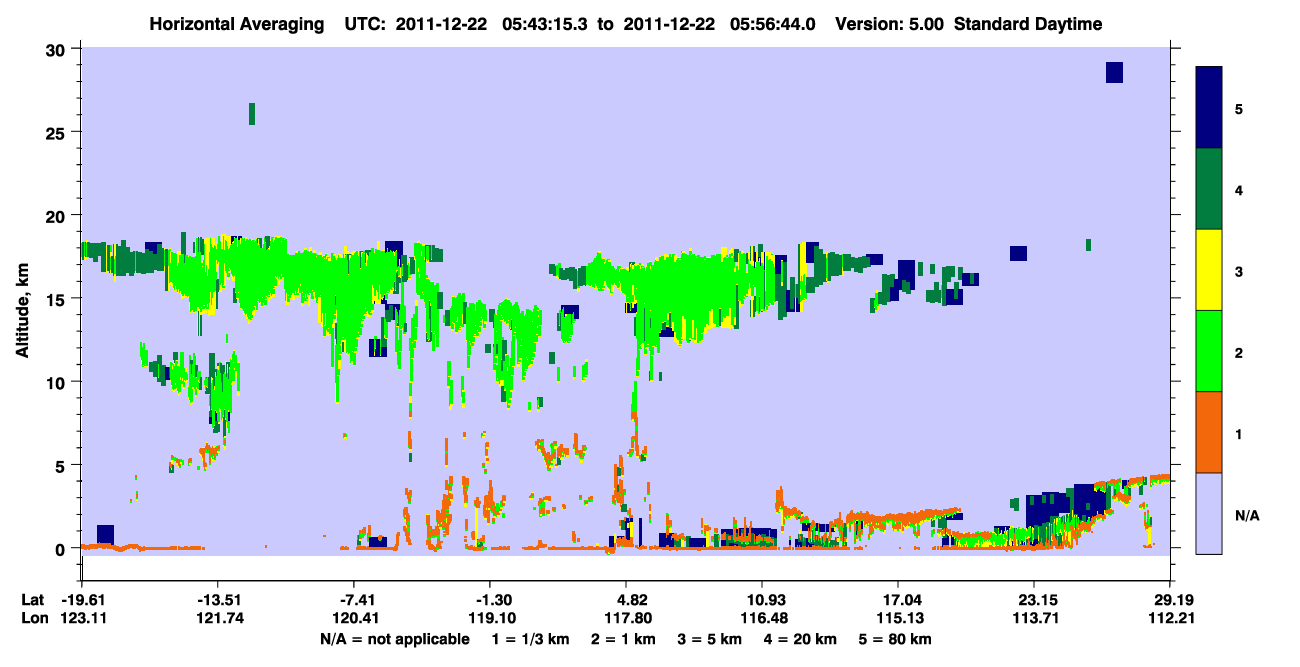Viewport: 1300px width, 667px height.
Task: Click the dark blue block near 28 km altitude
Action: (1114, 72)
